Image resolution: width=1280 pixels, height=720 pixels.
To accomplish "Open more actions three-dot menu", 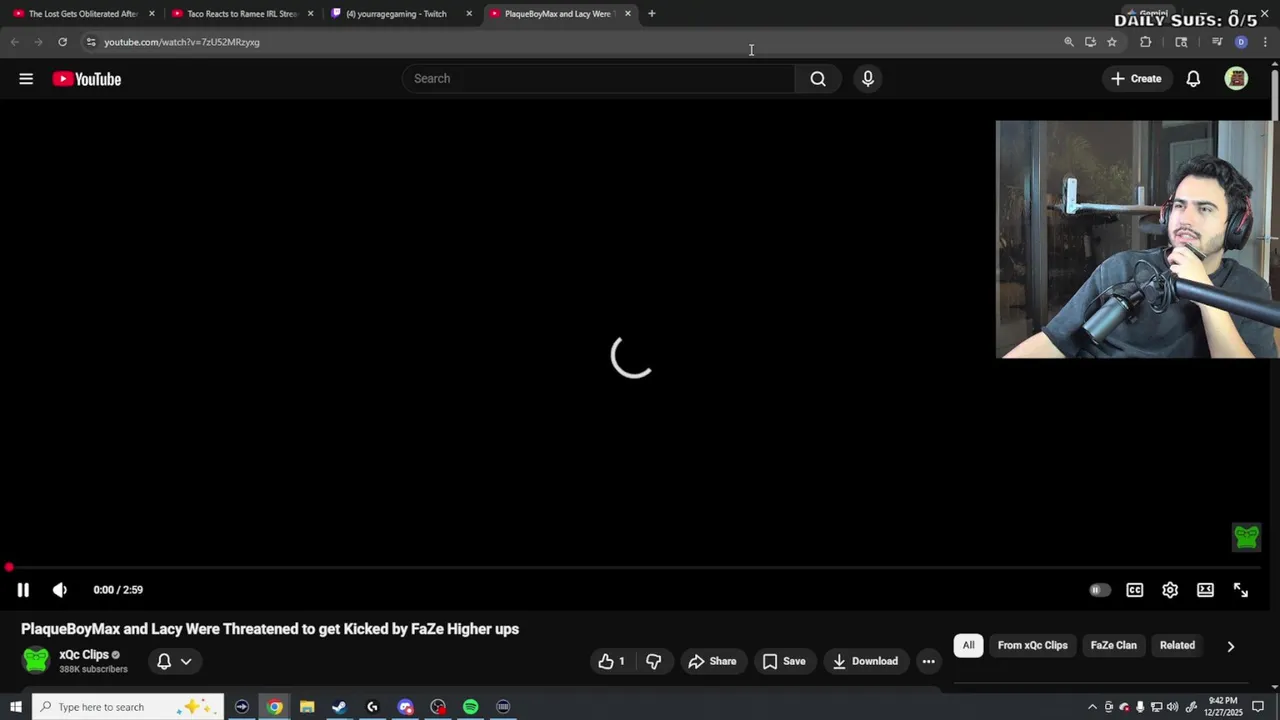I will pos(928,661).
